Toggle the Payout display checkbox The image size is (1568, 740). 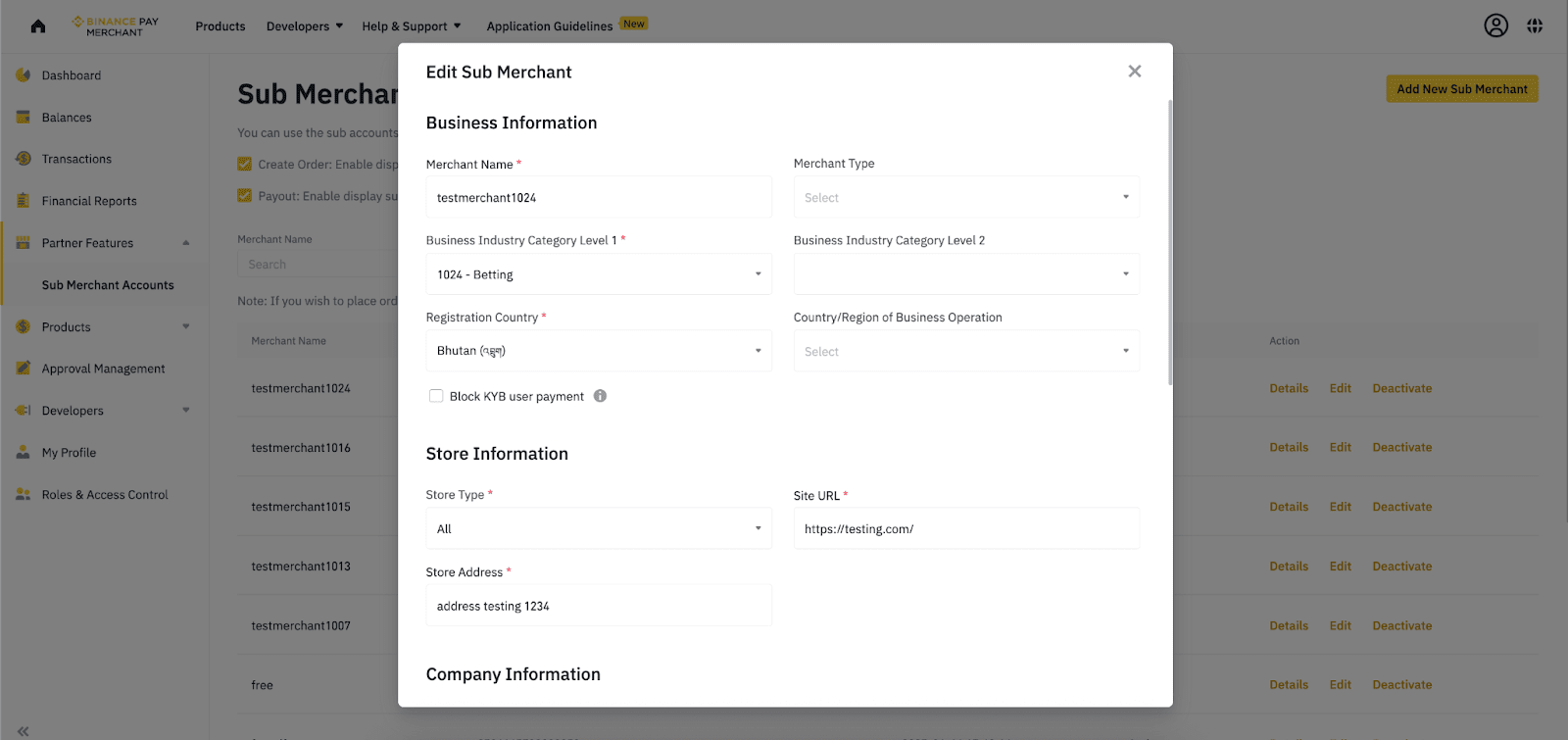(245, 196)
